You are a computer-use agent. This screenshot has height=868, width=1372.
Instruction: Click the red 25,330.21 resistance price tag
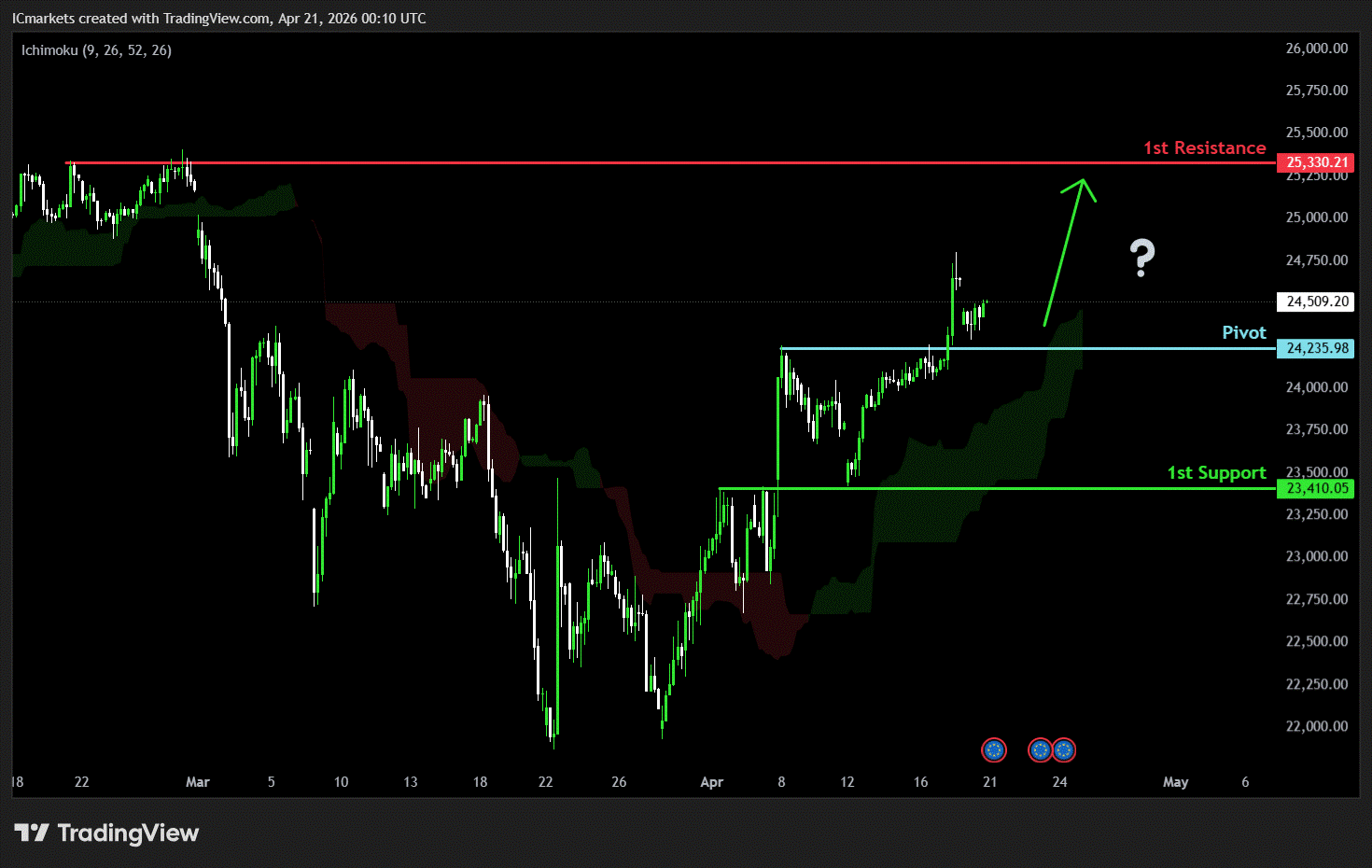click(1316, 162)
